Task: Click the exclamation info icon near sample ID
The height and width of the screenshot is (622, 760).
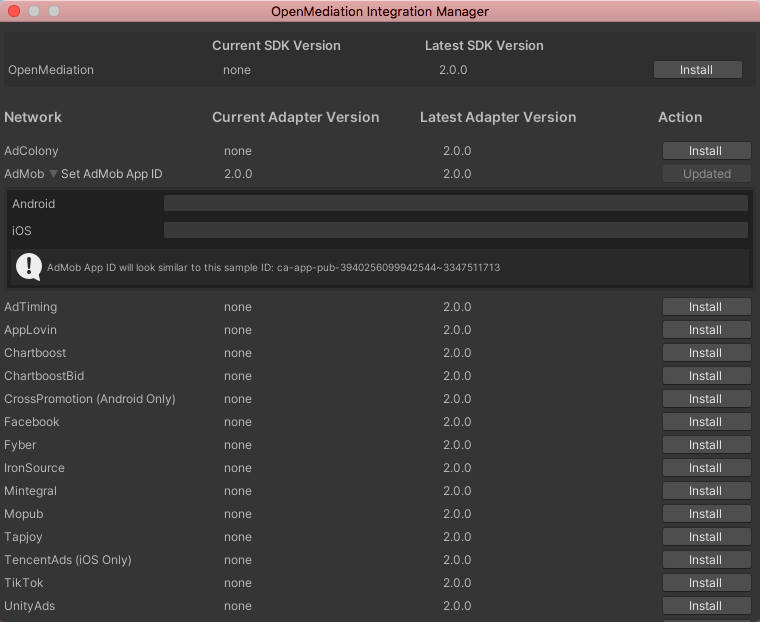Action: click(29, 267)
